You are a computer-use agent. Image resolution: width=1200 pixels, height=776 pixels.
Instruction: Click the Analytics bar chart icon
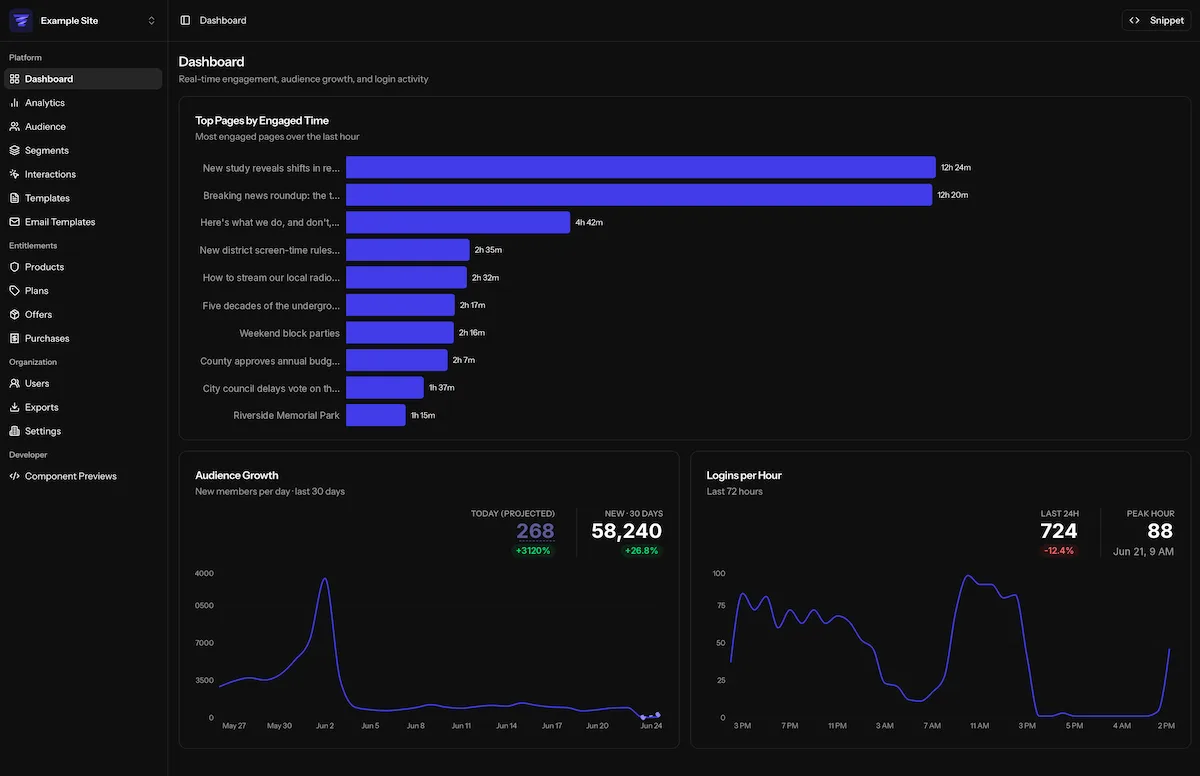(15, 103)
